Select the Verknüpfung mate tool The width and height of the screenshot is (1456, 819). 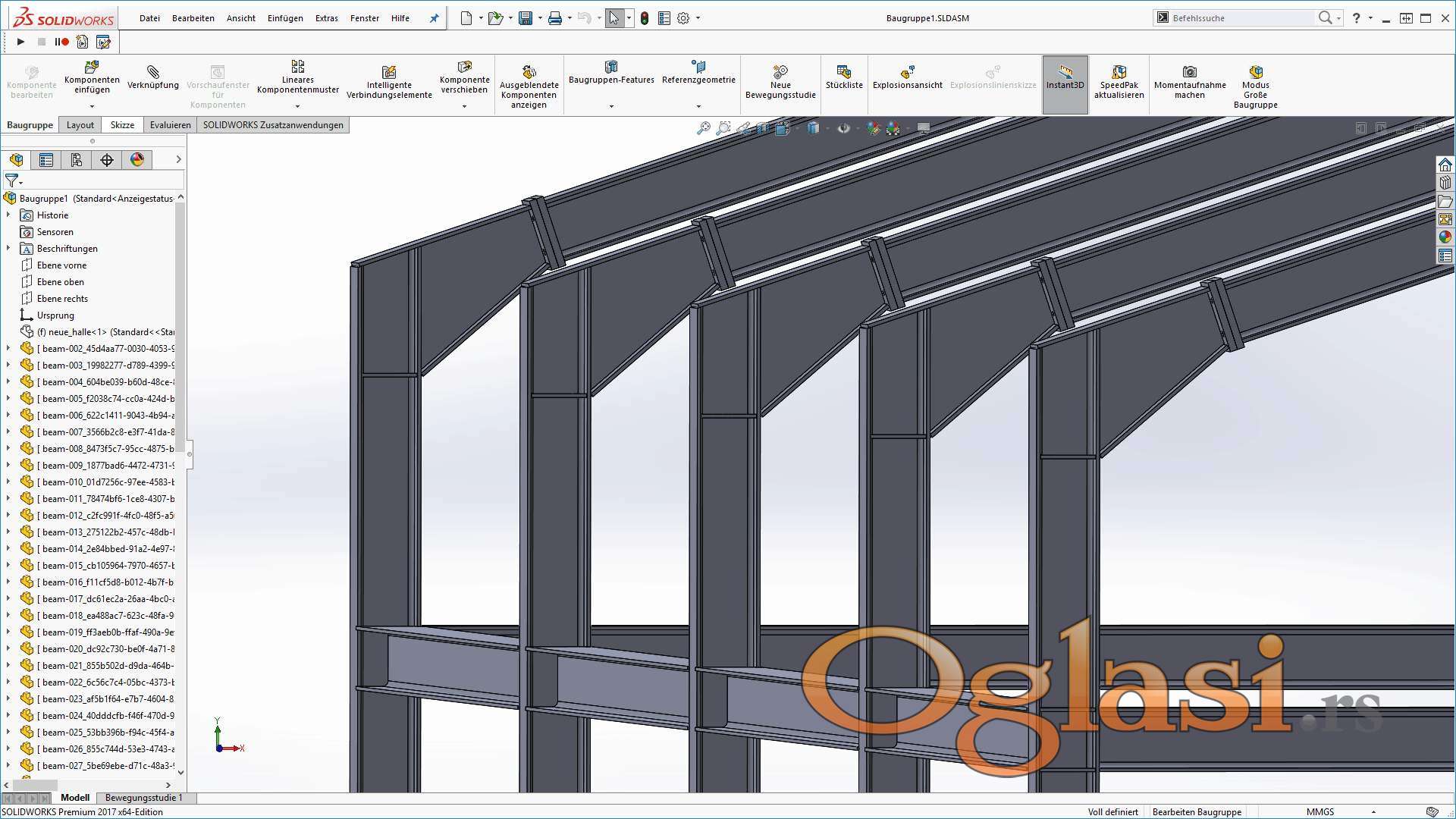152,72
